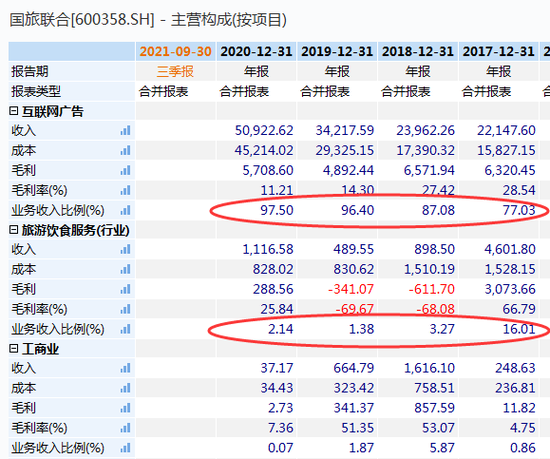Click the 工商业 revenue value 1,616.10
This screenshot has height=459, width=550.
coord(429,368)
